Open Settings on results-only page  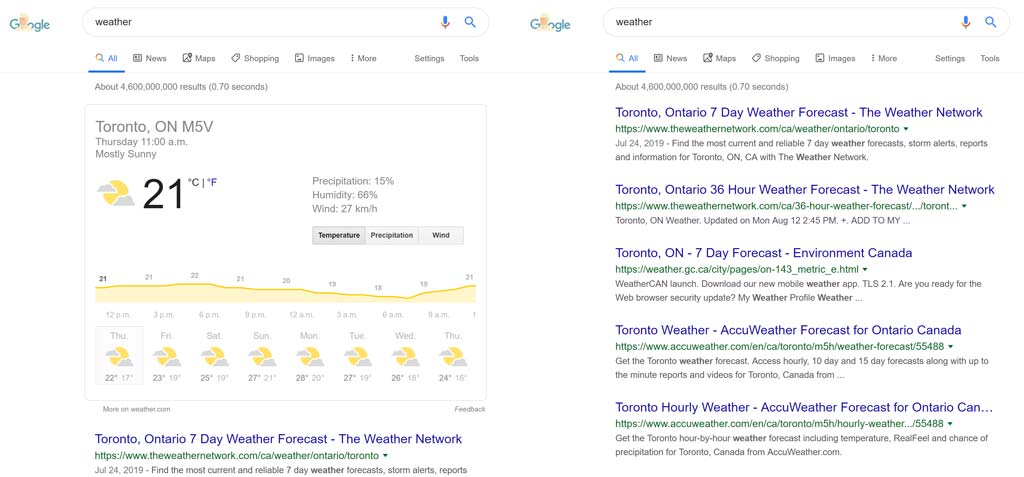tap(950, 58)
